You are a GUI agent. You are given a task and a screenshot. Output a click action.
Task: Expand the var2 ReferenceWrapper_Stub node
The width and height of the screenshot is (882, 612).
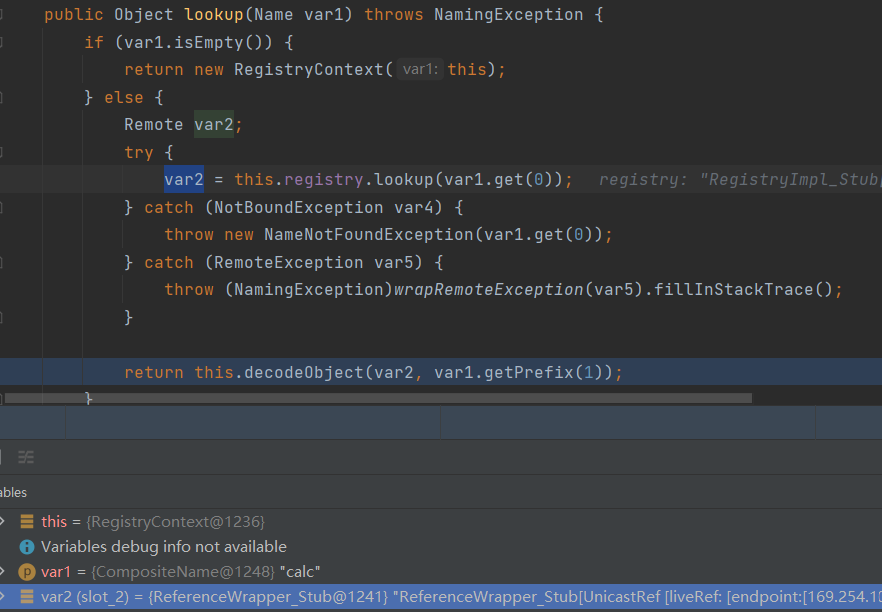pos(3,597)
